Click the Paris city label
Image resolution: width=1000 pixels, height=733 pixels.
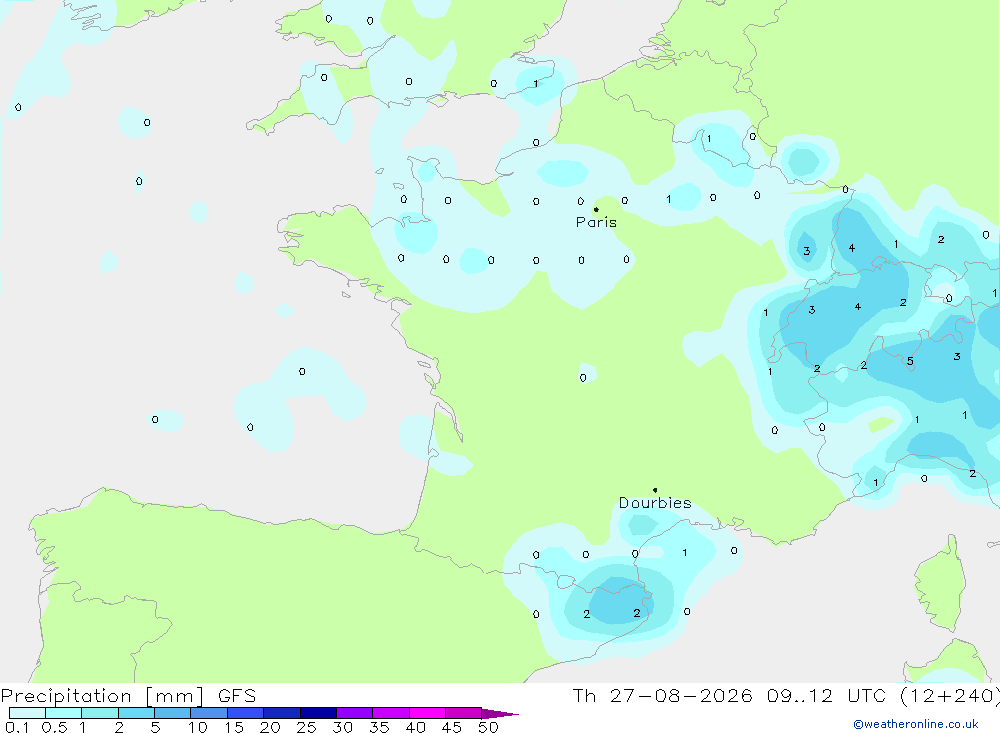click(x=596, y=222)
